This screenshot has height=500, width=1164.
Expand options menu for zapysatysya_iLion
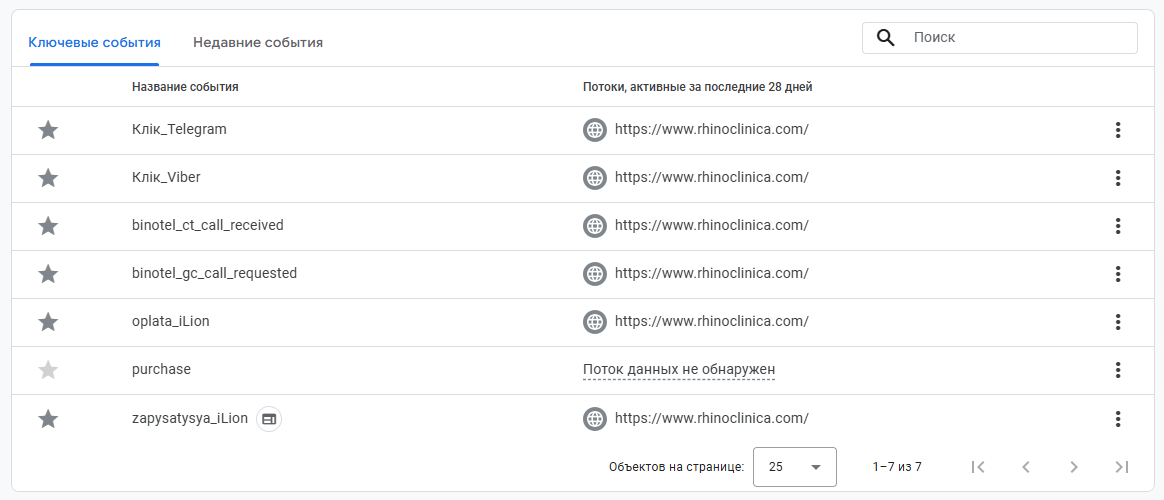(1118, 419)
